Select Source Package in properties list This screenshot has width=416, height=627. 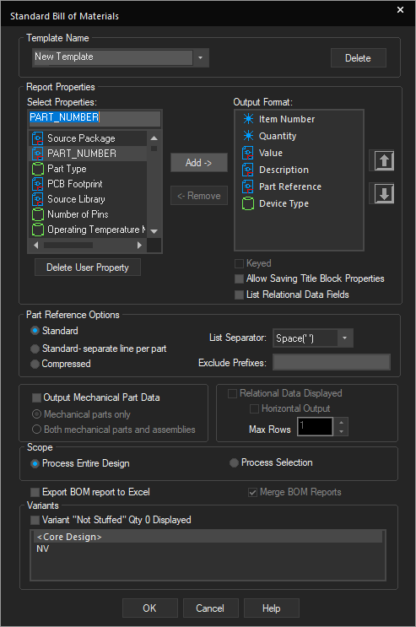[x=88, y=138]
